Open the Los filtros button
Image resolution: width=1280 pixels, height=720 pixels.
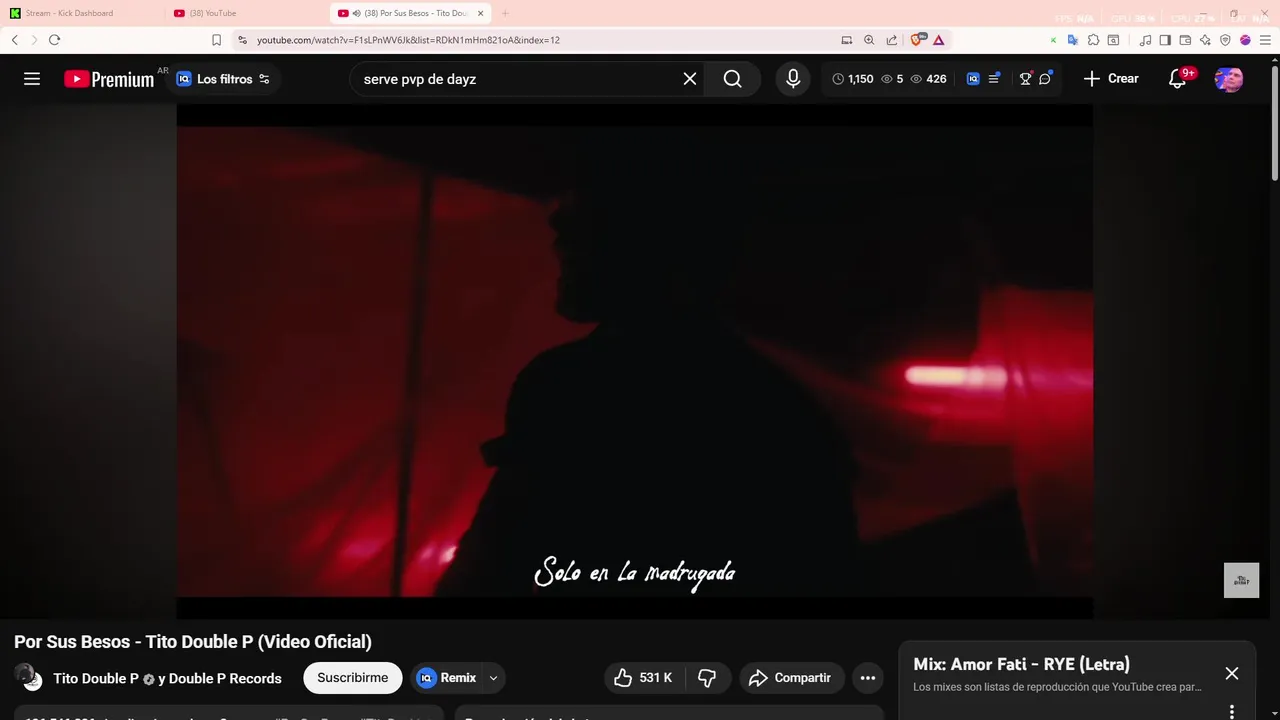(223, 79)
